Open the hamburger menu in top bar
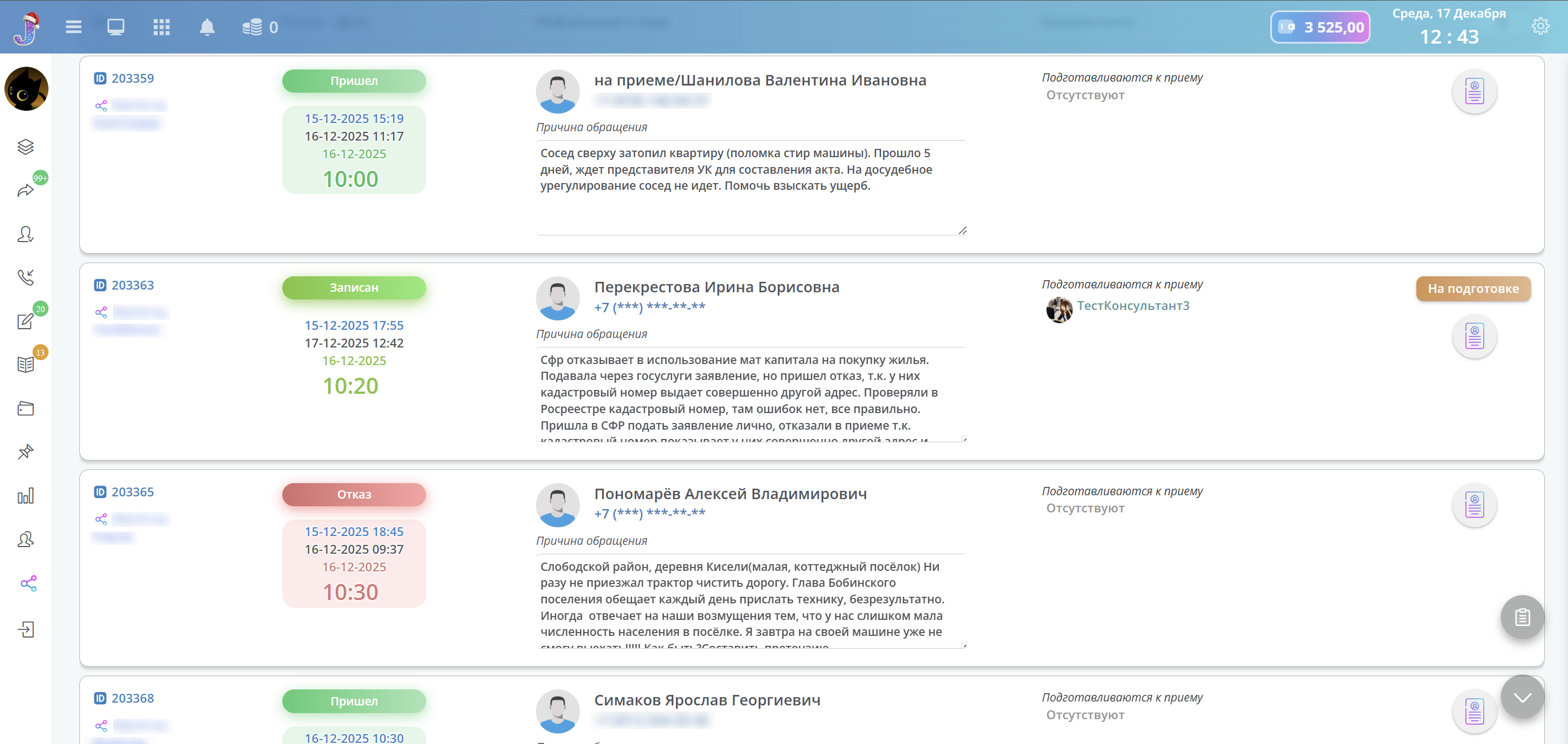Viewport: 1568px width, 744px height. 74,27
